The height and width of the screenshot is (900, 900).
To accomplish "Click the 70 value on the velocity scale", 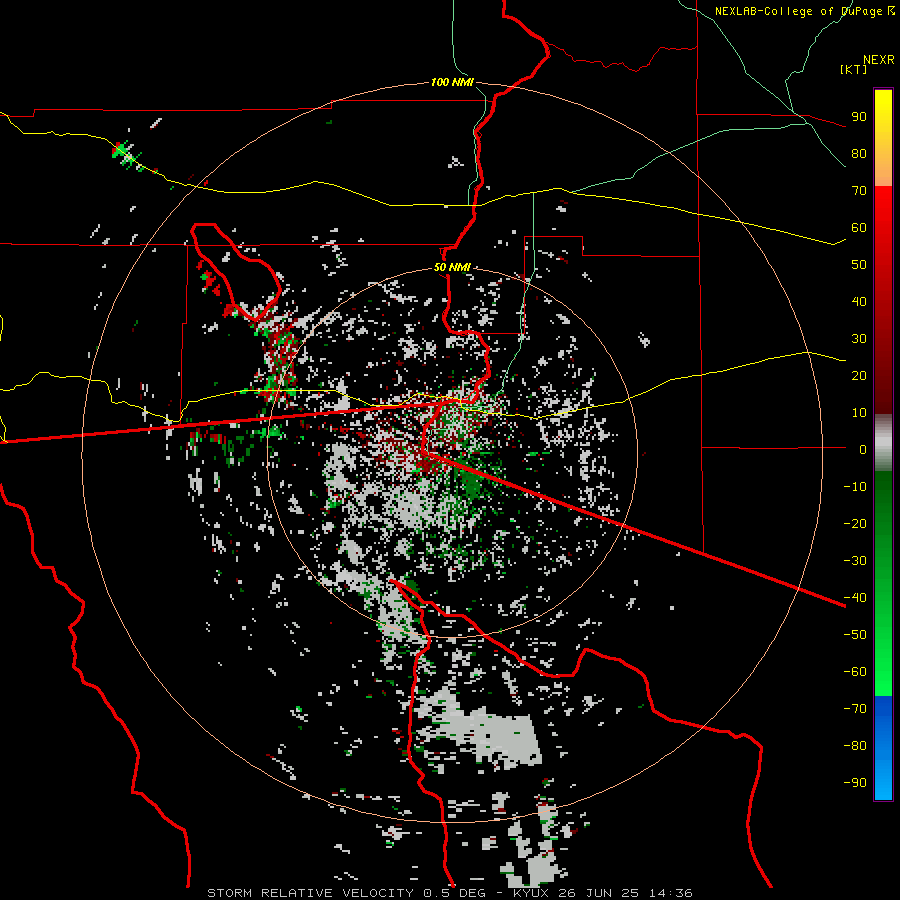I will pyautogui.click(x=859, y=191).
